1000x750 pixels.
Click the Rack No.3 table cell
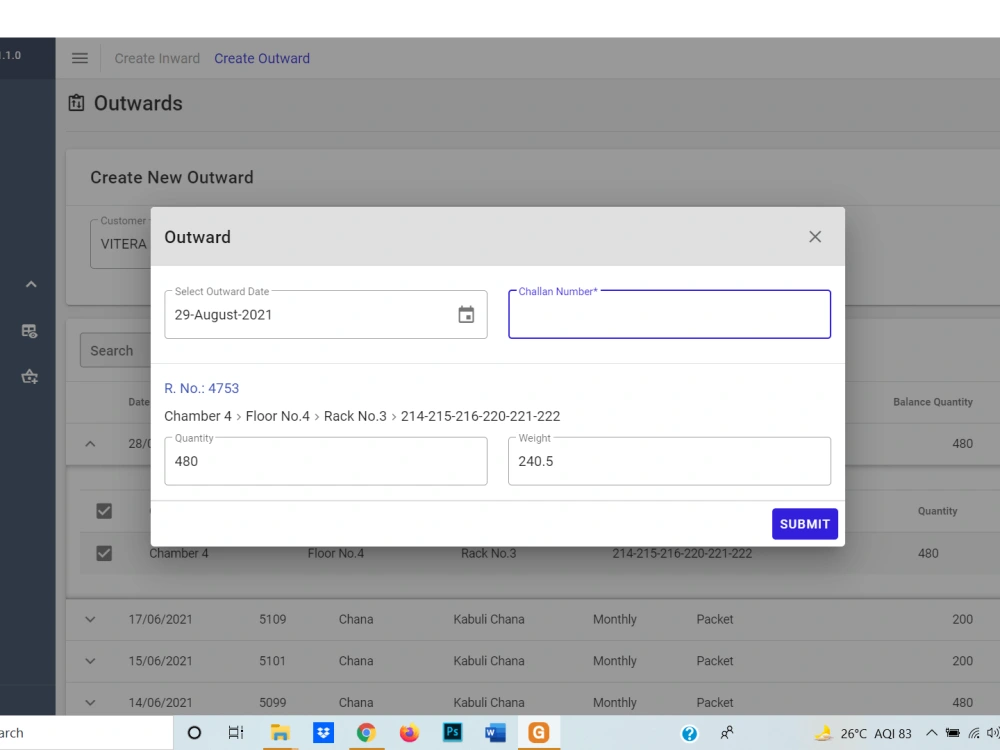pos(489,554)
